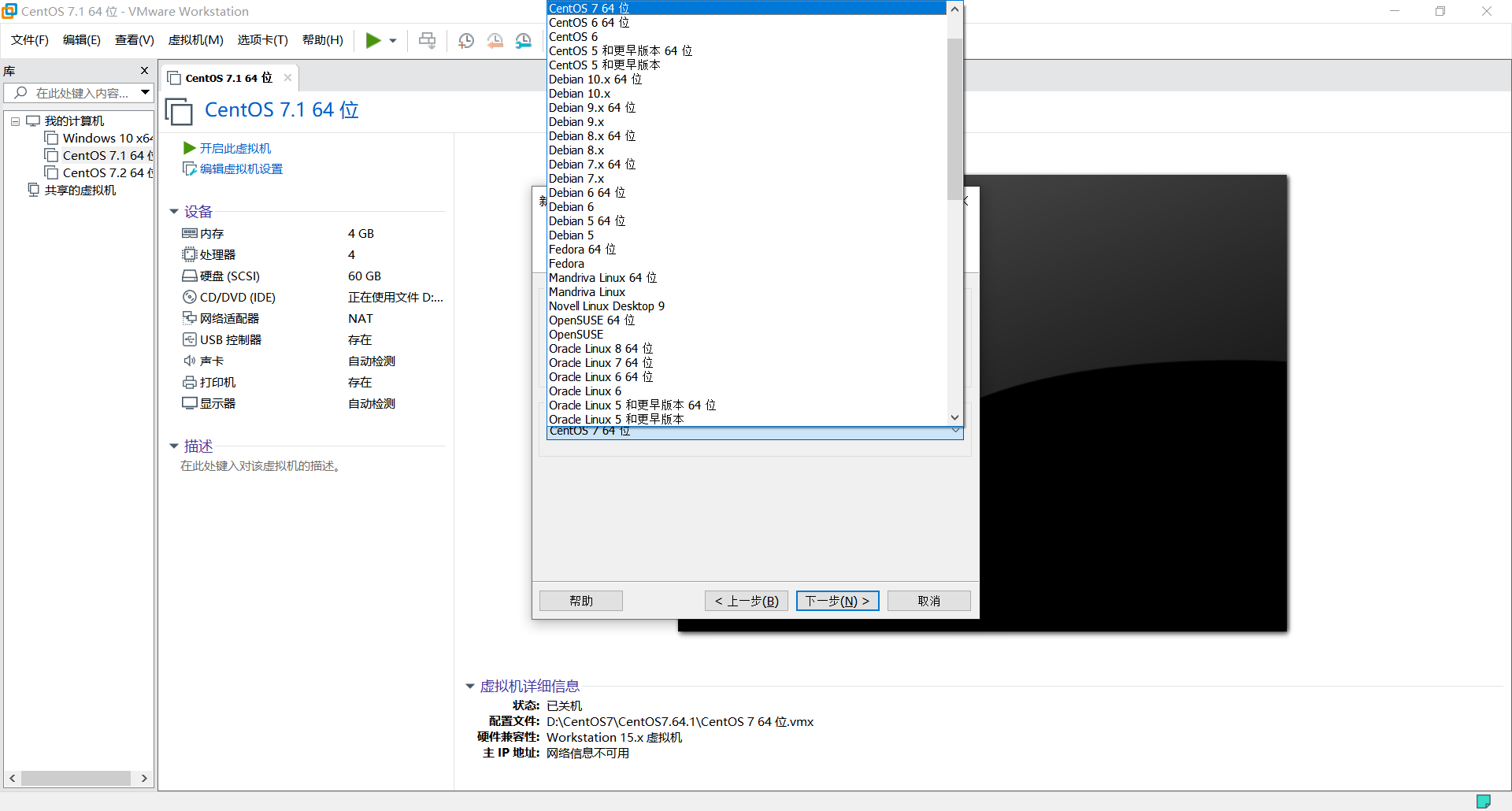Image resolution: width=1512 pixels, height=811 pixels.
Task: Open the library search filter dropdown arrow
Action: coord(146,93)
